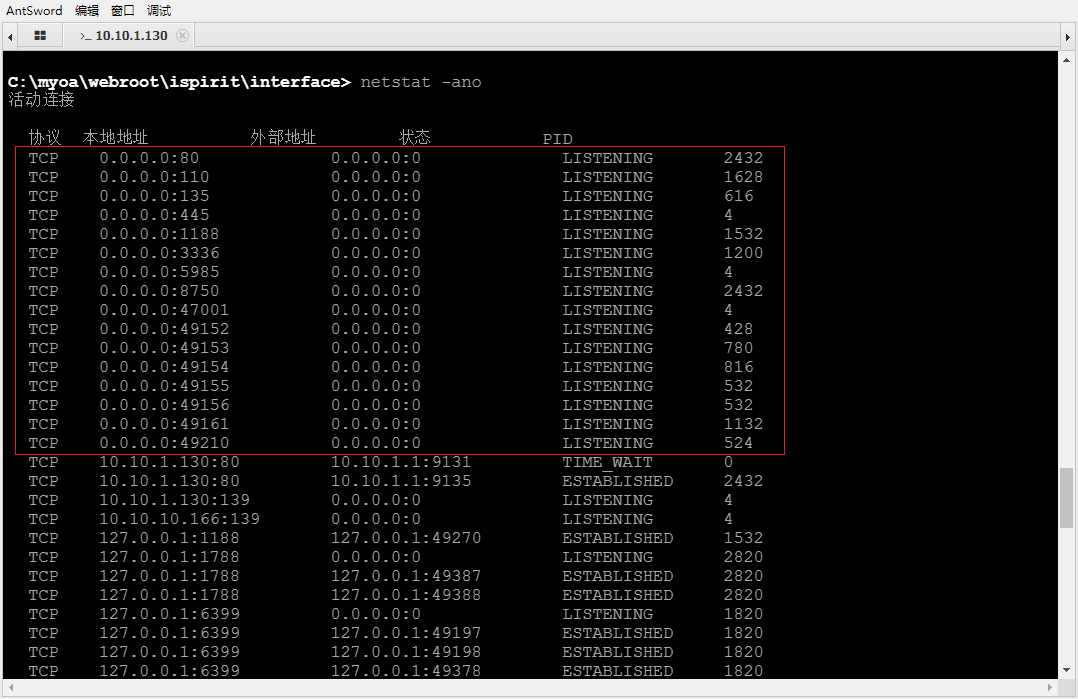Image resolution: width=1078 pixels, height=699 pixels.
Task: Click foreign address 127.0.0.1:49198
Action: point(406,652)
